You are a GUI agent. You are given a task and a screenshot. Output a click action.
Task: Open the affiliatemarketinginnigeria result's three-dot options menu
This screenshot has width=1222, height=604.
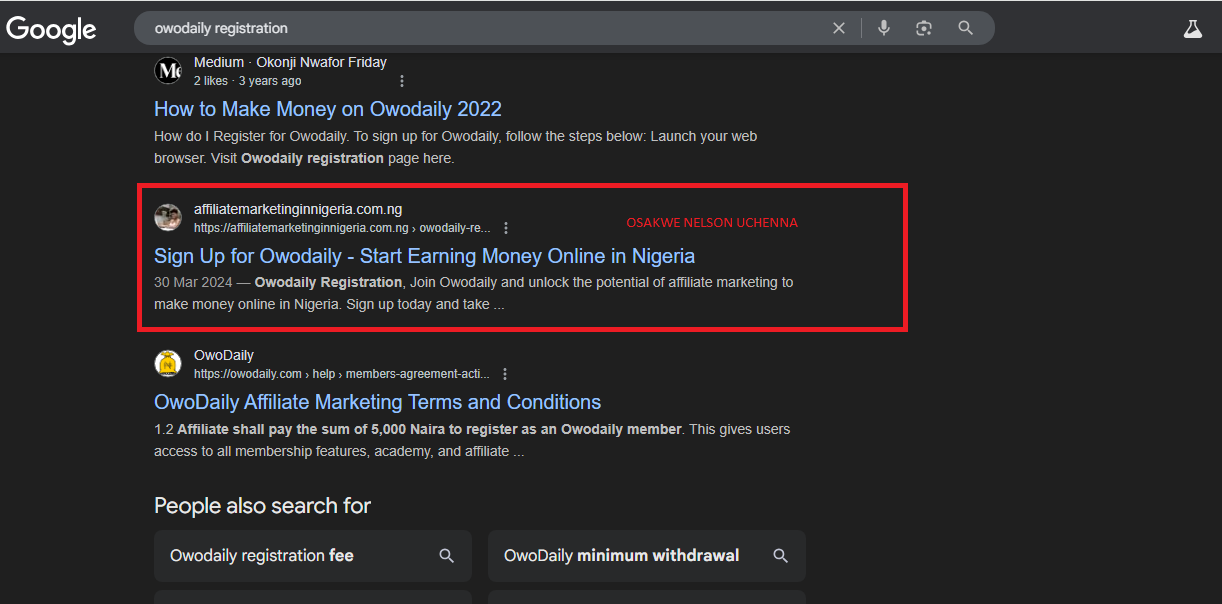506,228
